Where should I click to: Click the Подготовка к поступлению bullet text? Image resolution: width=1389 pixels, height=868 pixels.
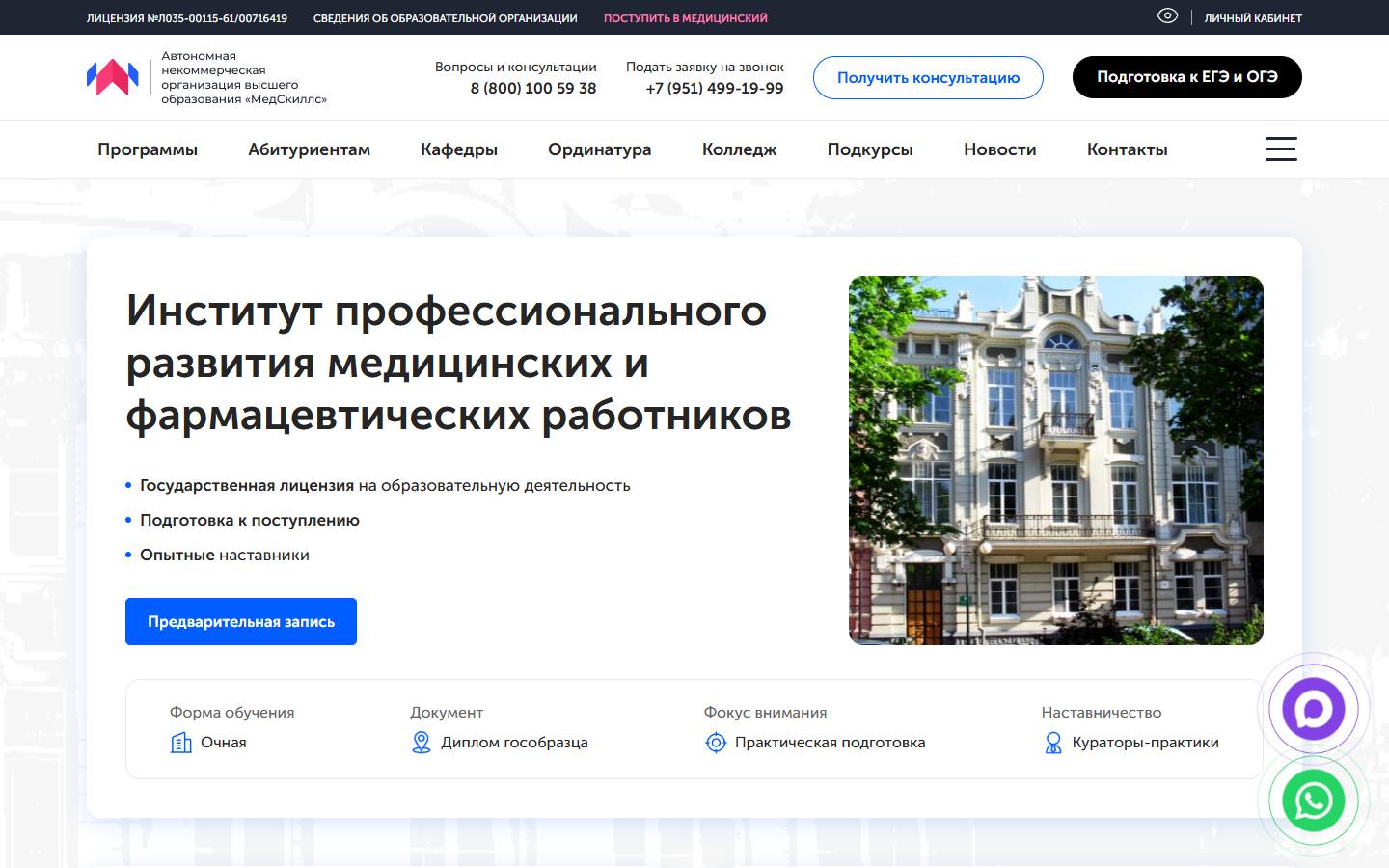click(250, 520)
